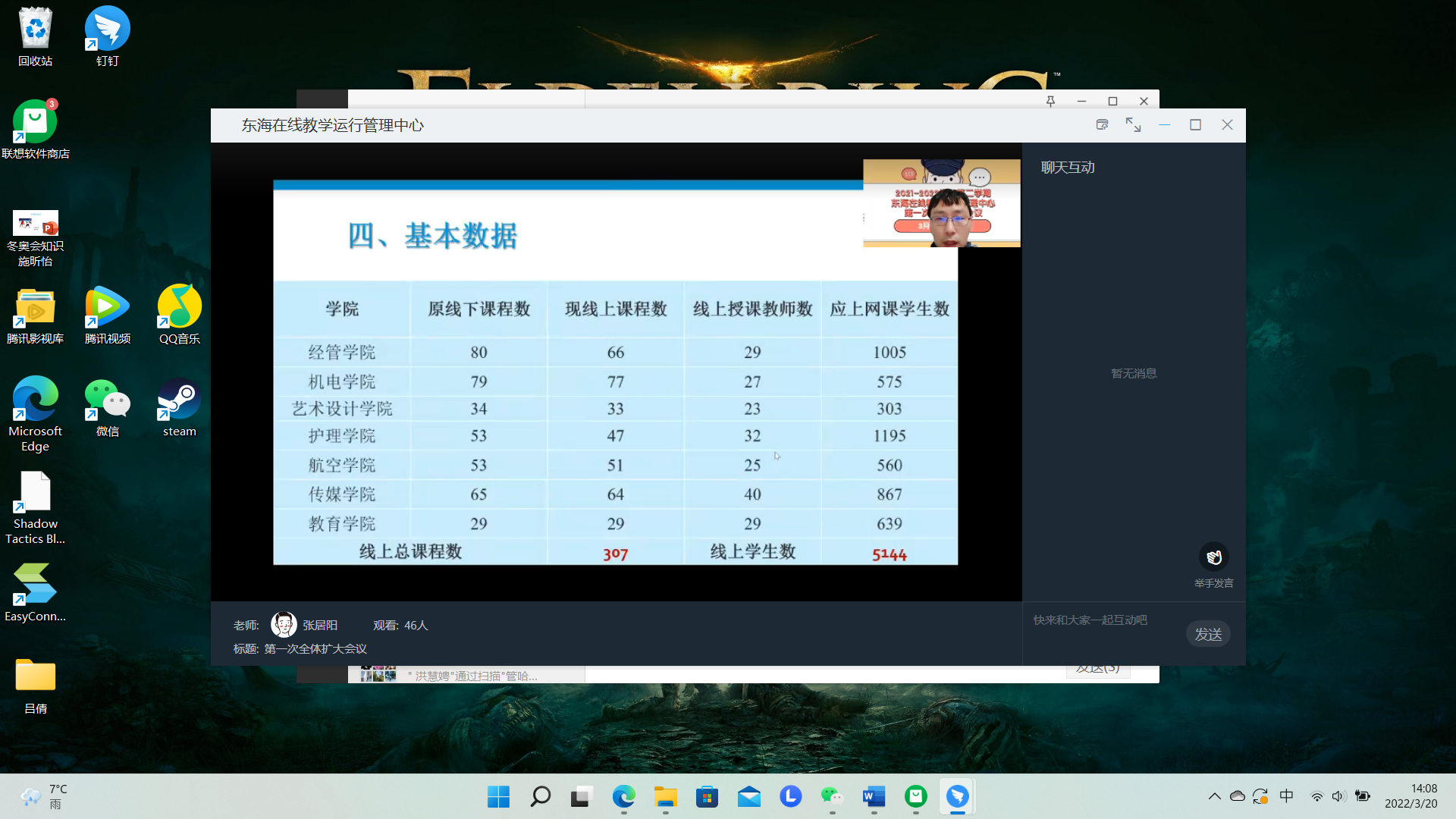Open the Word app in taskbar
Viewport: 1456px width, 819px height.
[874, 796]
